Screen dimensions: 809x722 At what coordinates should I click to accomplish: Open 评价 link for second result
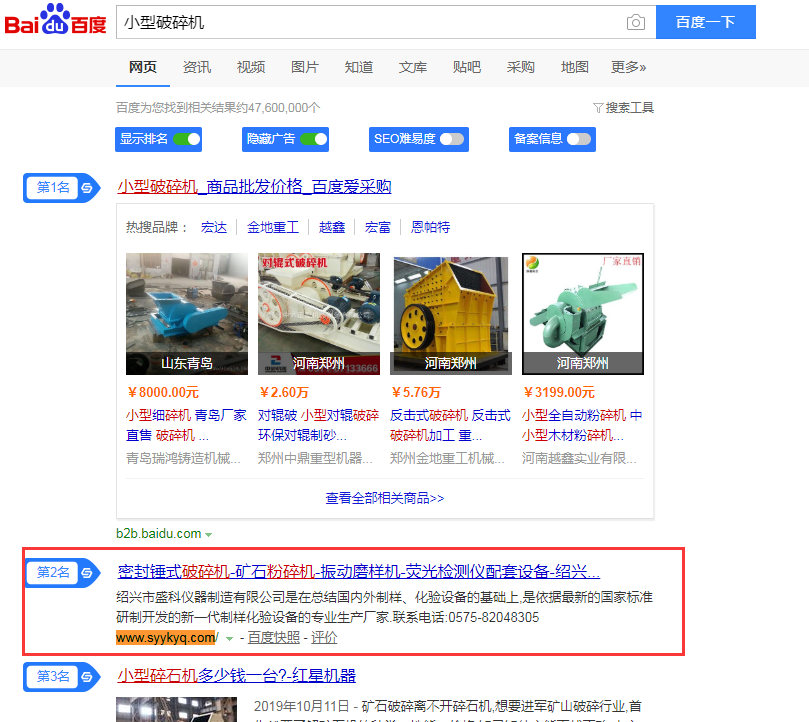(324, 638)
